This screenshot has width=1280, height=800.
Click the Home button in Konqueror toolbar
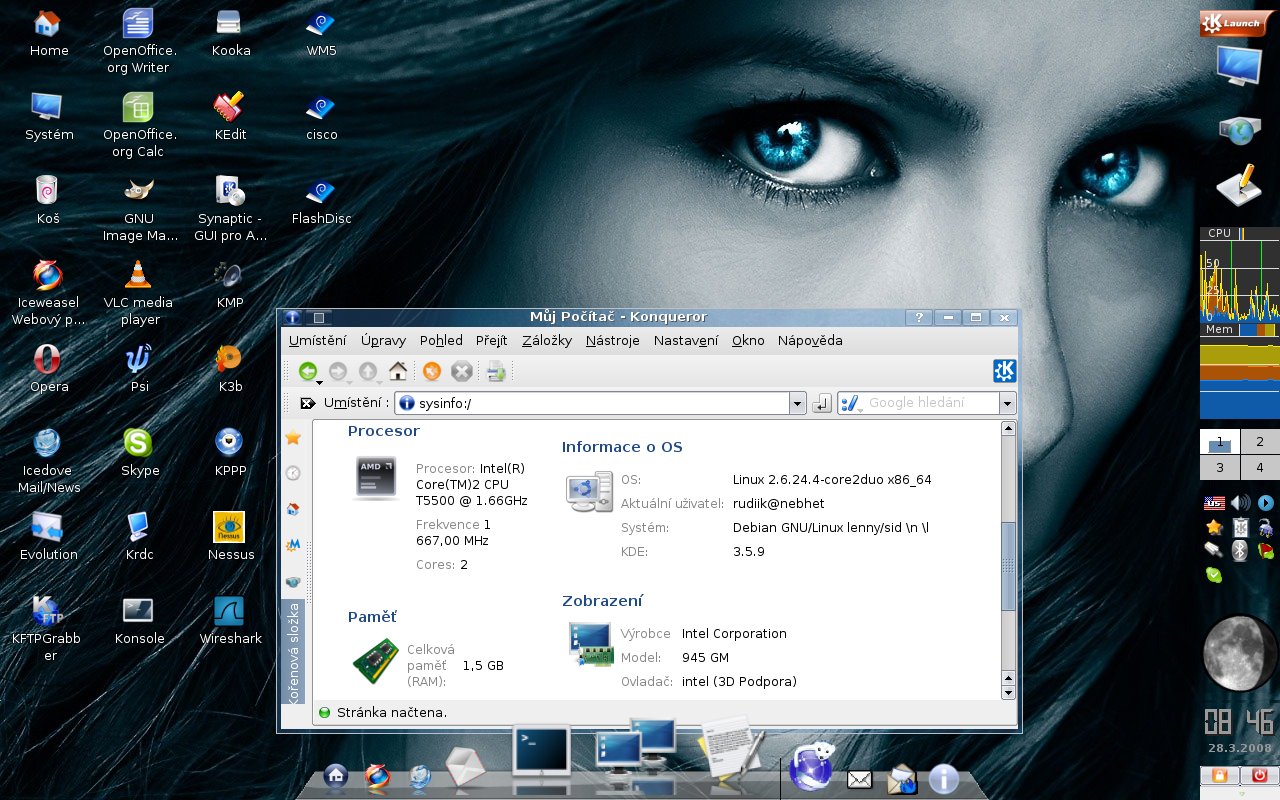click(398, 371)
